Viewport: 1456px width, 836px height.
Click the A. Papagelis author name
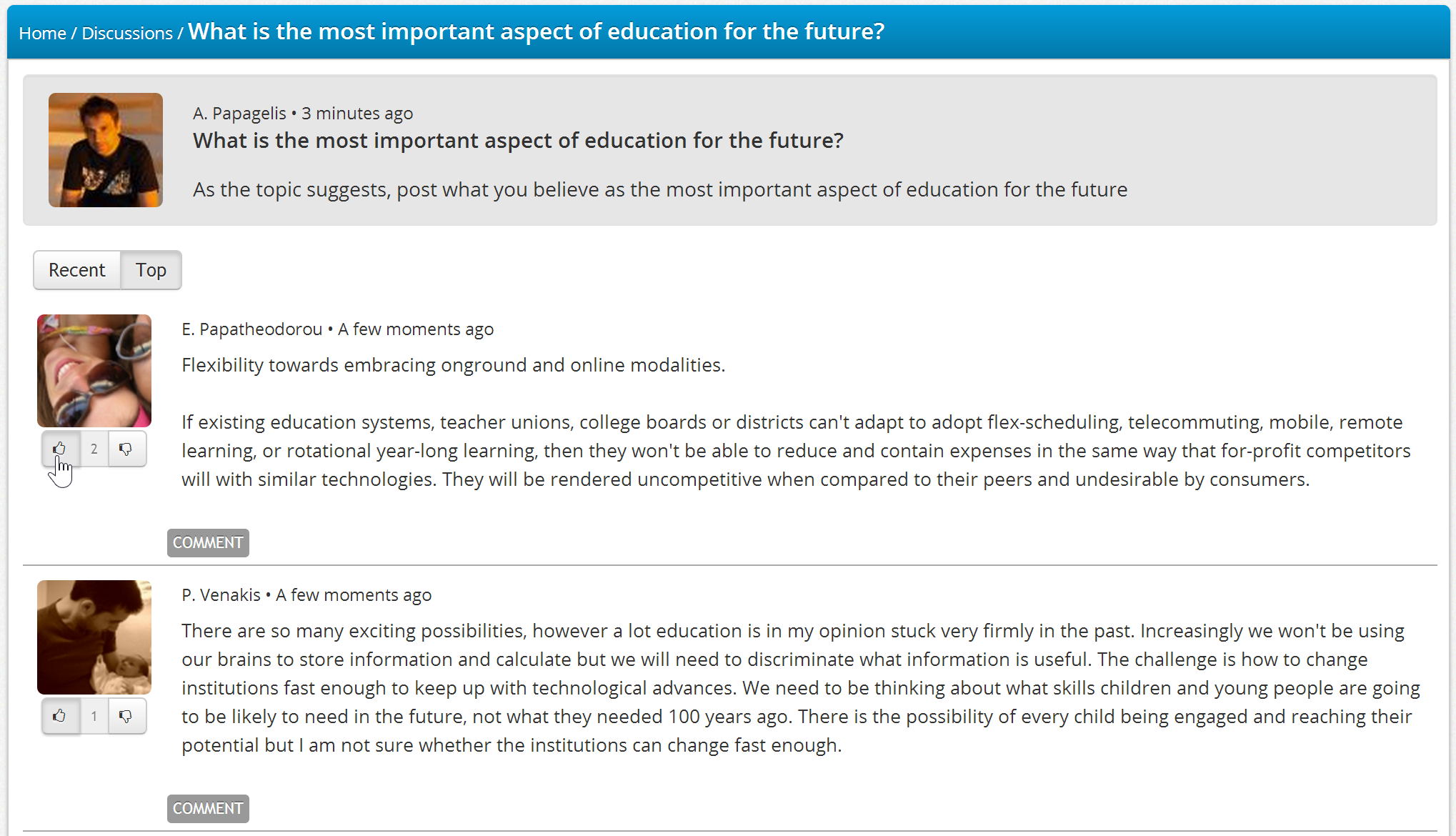(x=239, y=113)
